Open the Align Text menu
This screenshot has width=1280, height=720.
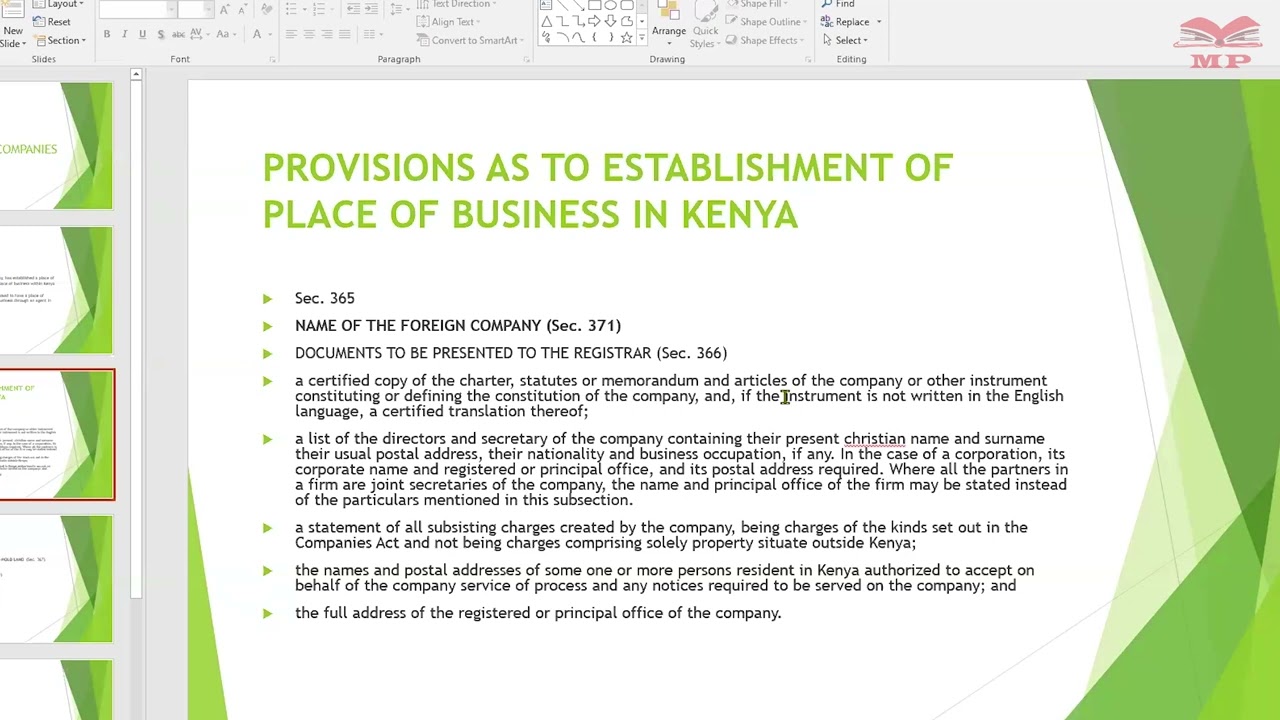[x=450, y=22]
